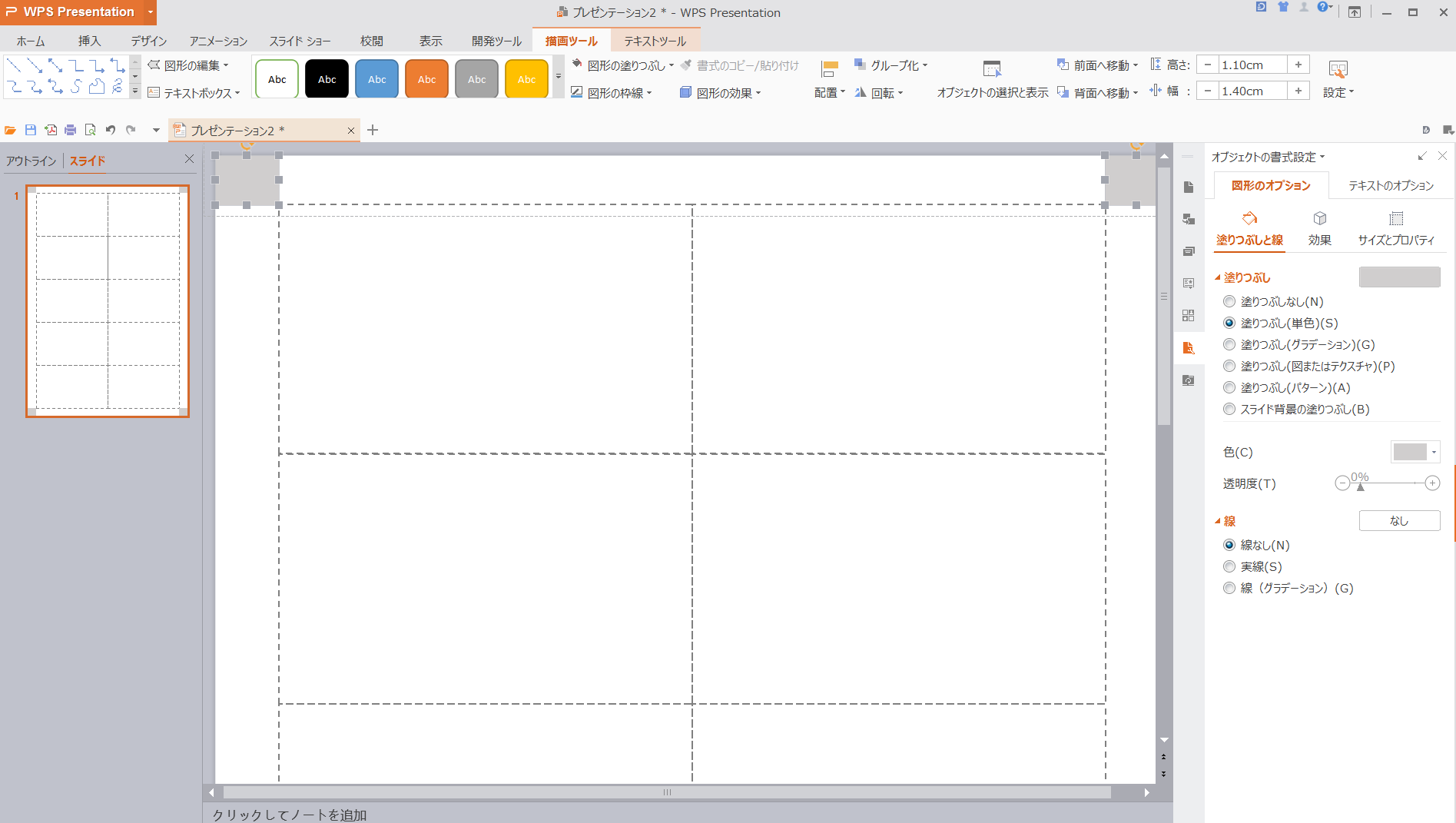Pick the double-arrow line shape
The height and width of the screenshot is (823, 1456).
(x=55, y=65)
